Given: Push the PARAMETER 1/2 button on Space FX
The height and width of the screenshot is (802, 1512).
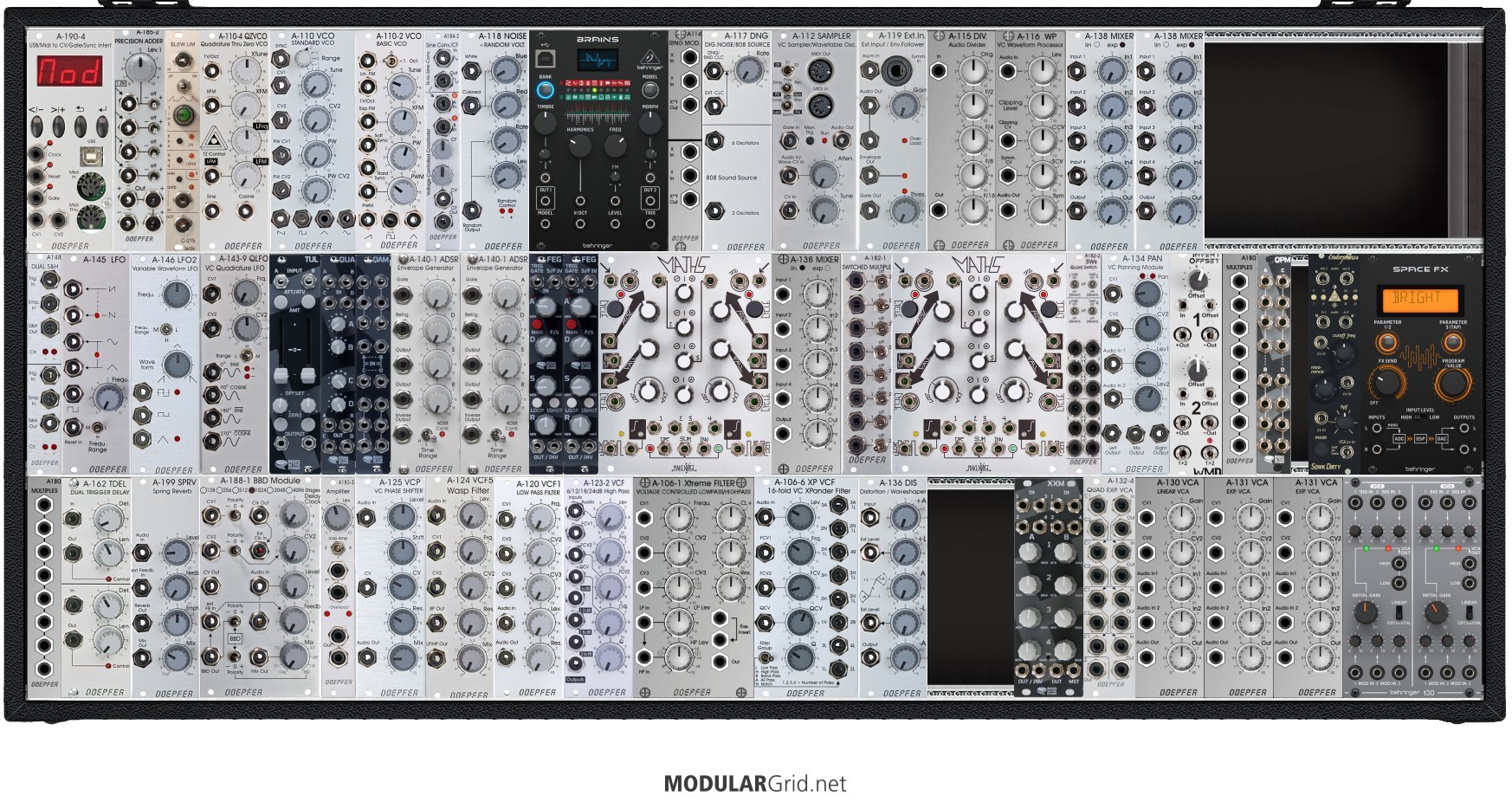Looking at the screenshot, I should 1387,342.
